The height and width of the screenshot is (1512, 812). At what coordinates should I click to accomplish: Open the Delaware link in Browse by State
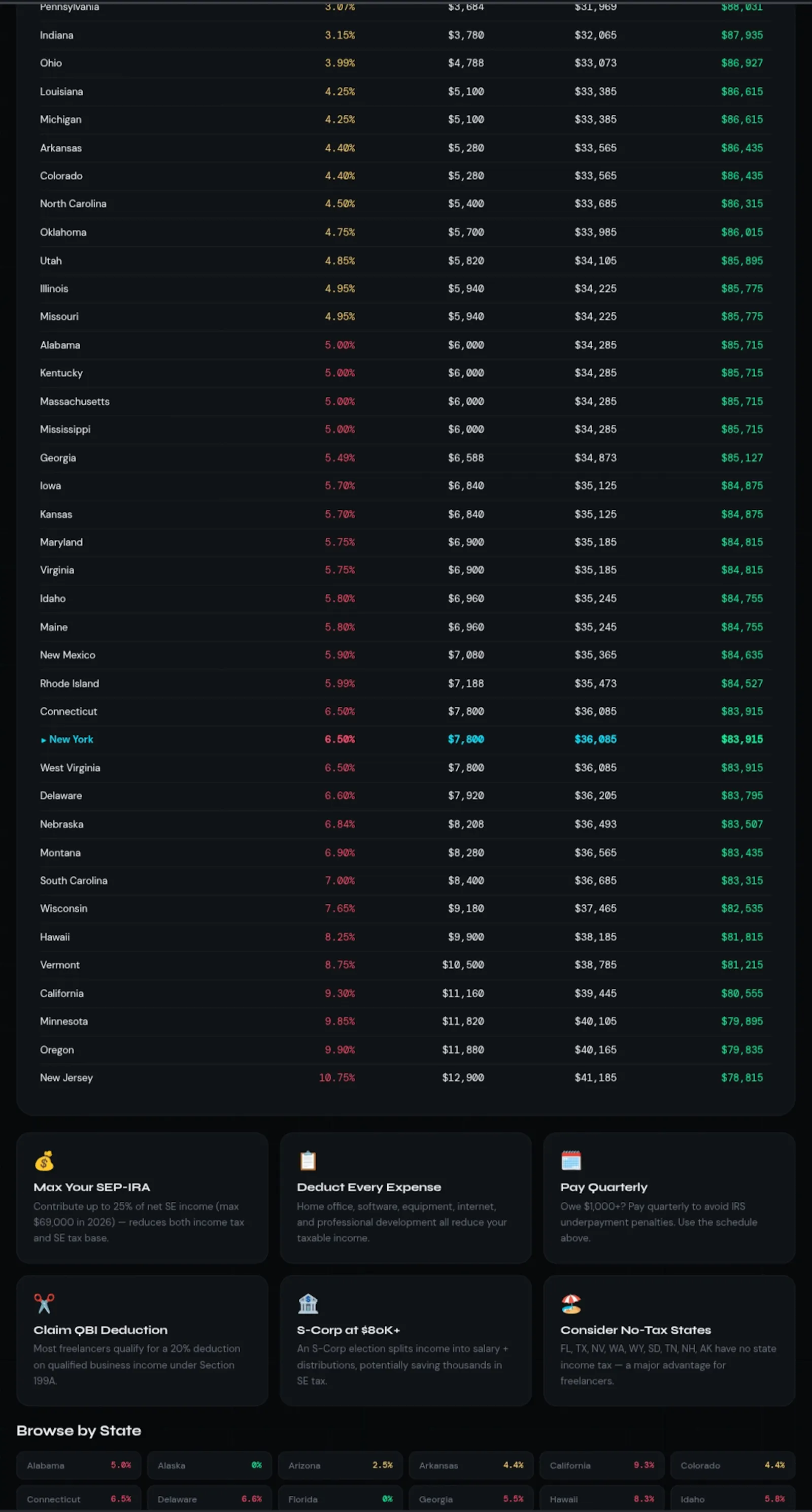pyautogui.click(x=210, y=1498)
